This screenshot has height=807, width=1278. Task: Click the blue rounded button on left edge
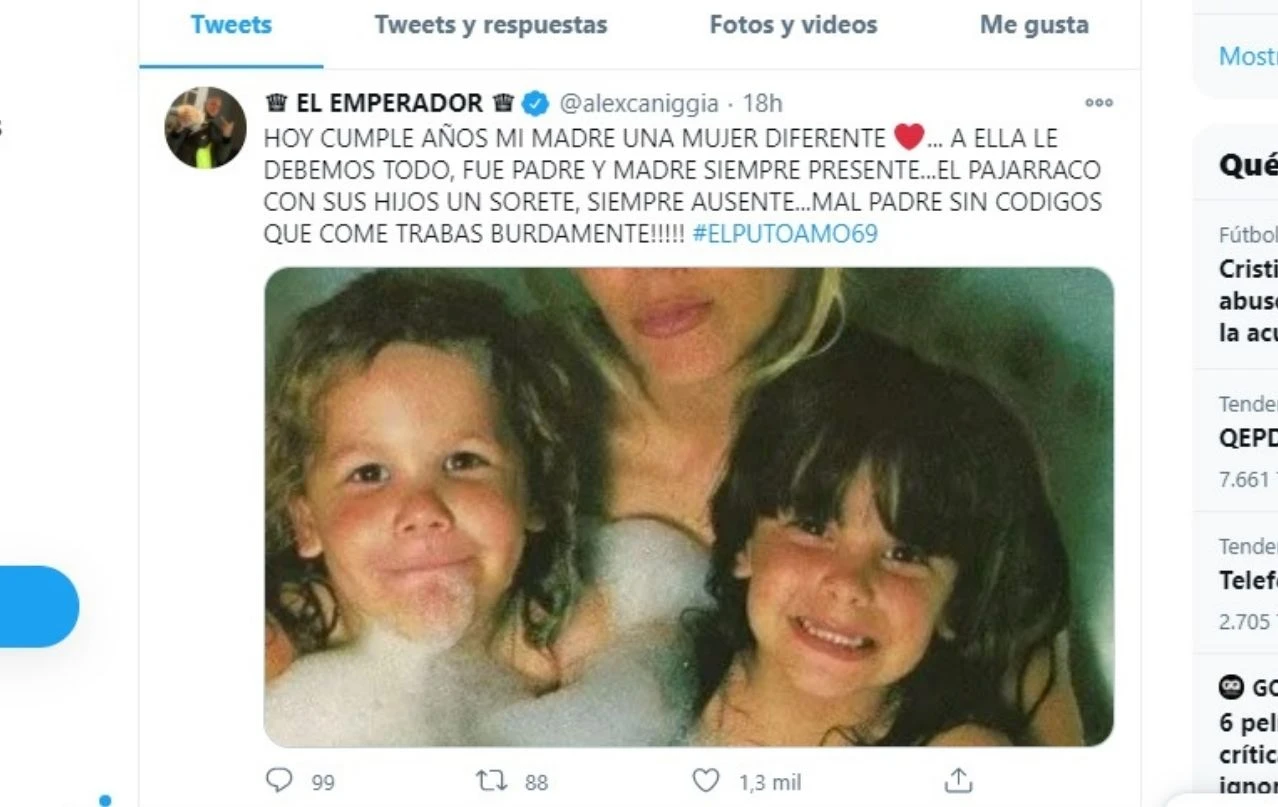[38, 606]
